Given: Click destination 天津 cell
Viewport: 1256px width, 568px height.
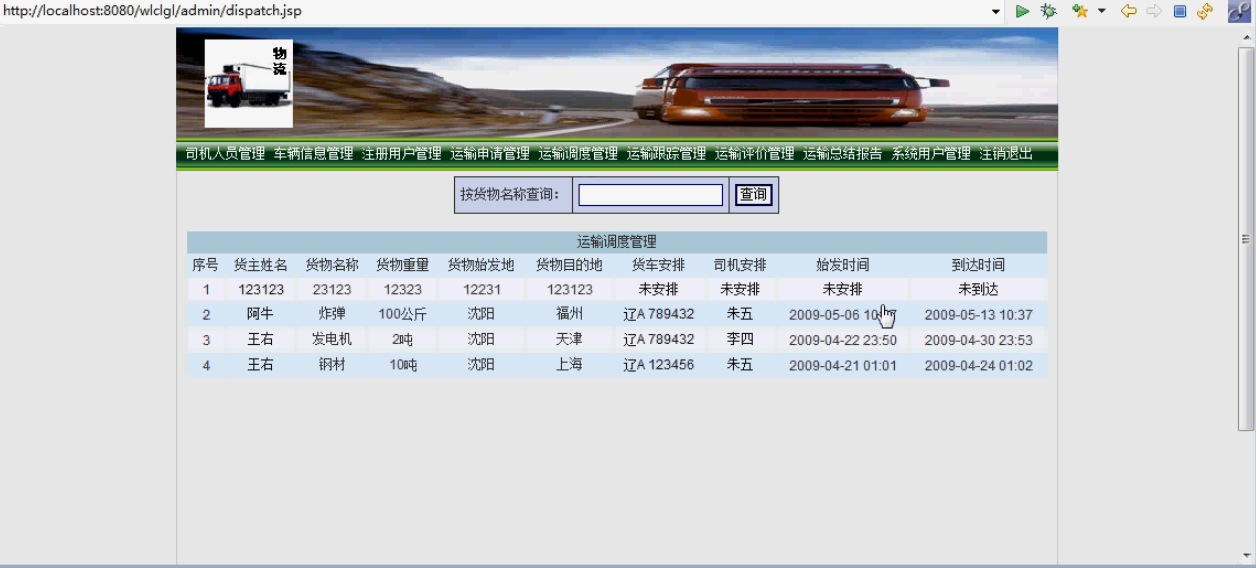Looking at the screenshot, I should click(x=569, y=340).
